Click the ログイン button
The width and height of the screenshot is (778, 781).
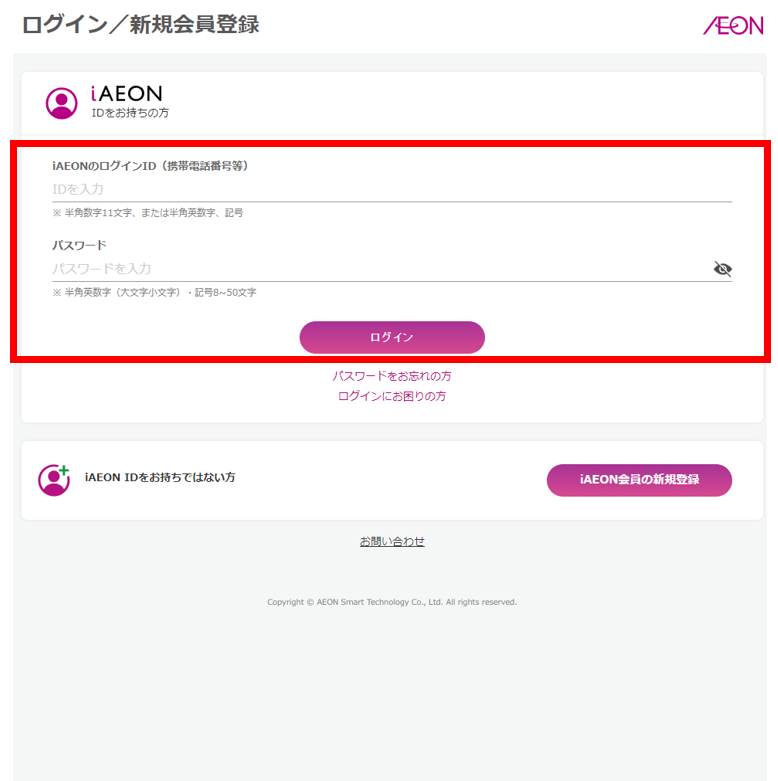[x=392, y=337]
